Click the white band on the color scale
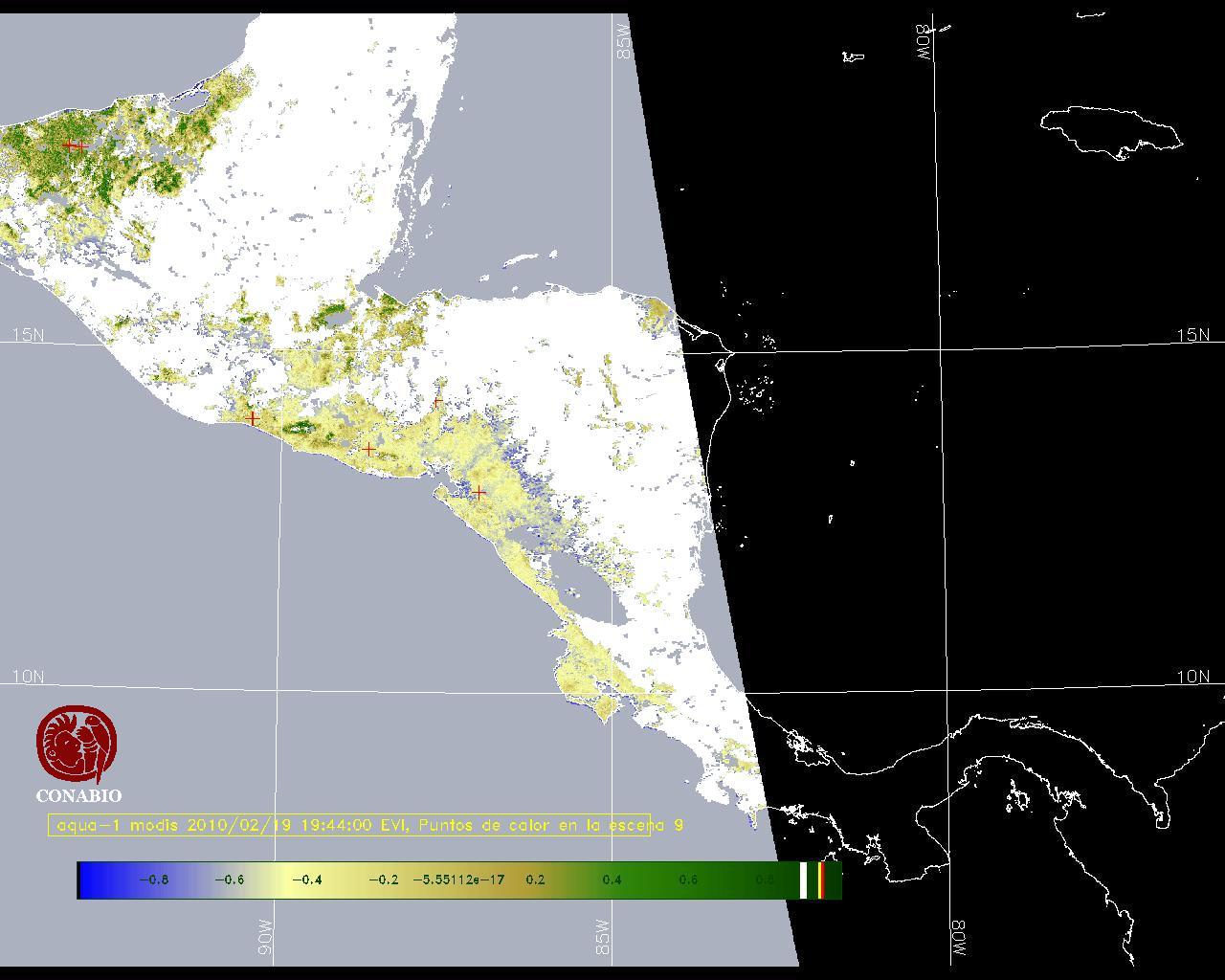 (x=804, y=880)
